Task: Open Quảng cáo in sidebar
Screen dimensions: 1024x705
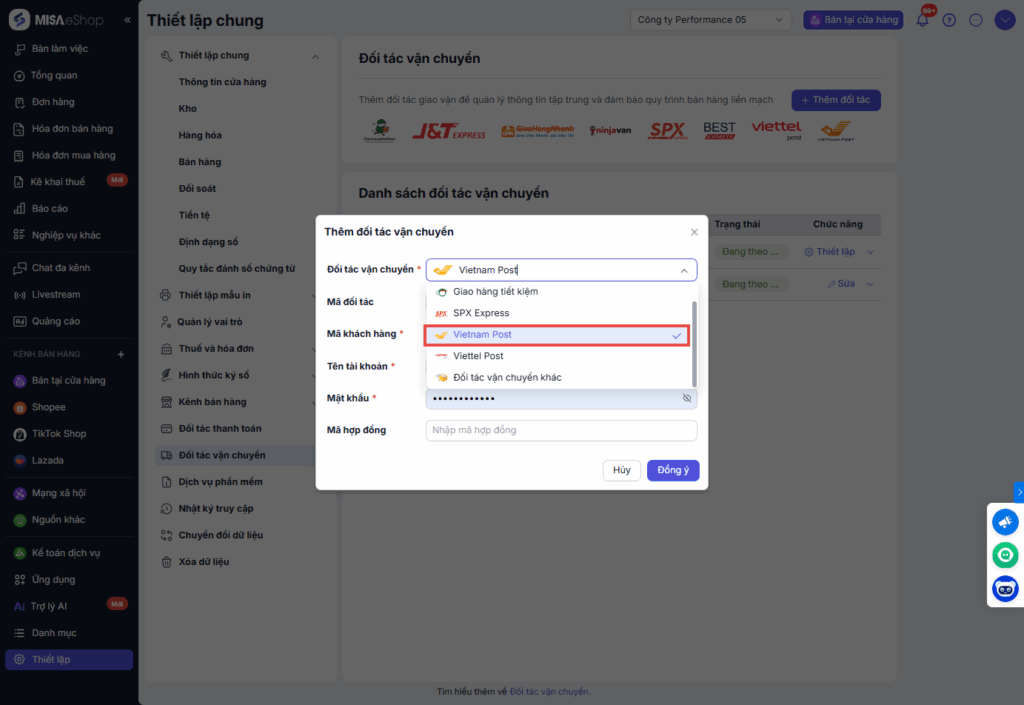Action: [56, 321]
